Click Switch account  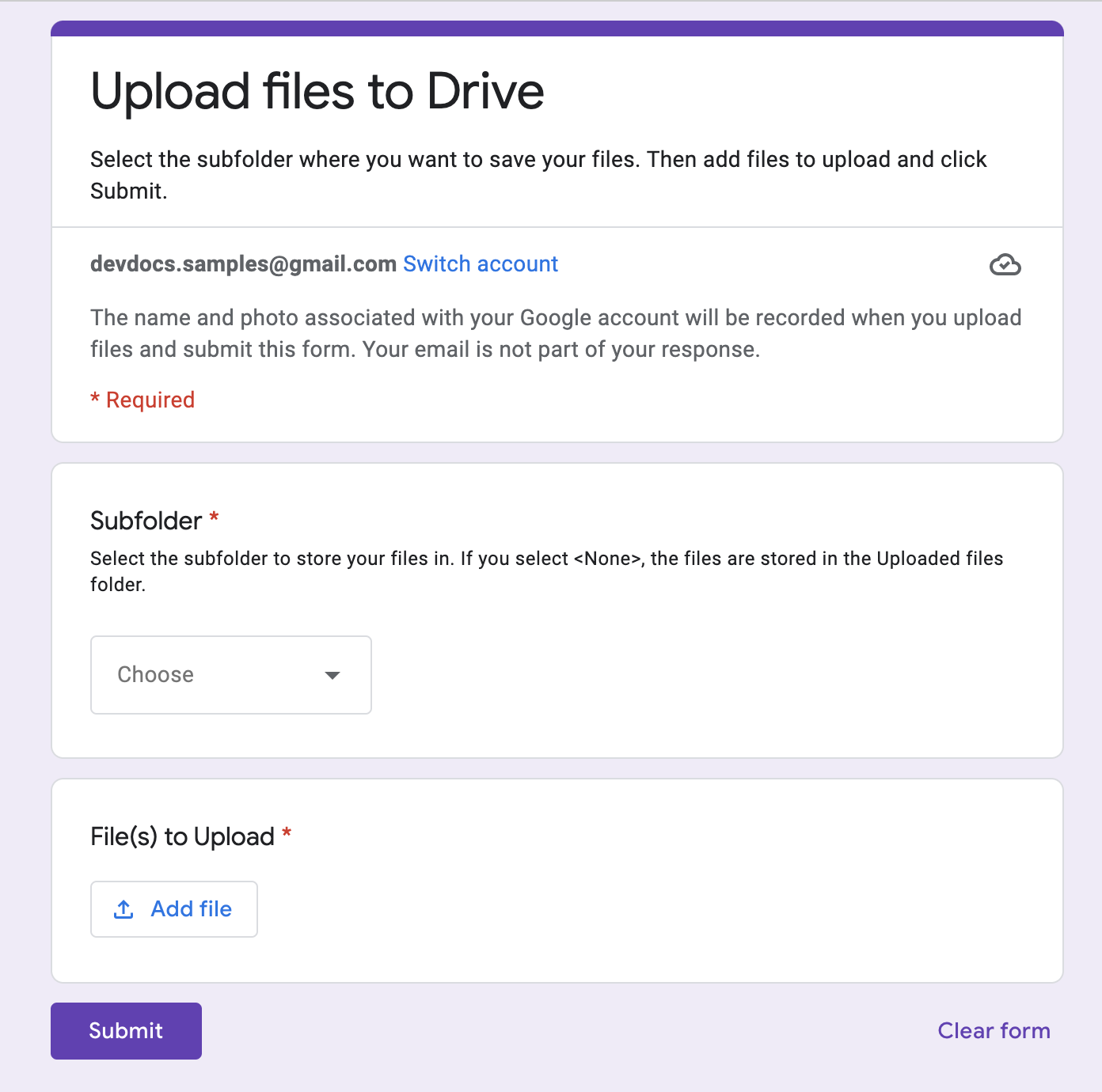(x=481, y=264)
